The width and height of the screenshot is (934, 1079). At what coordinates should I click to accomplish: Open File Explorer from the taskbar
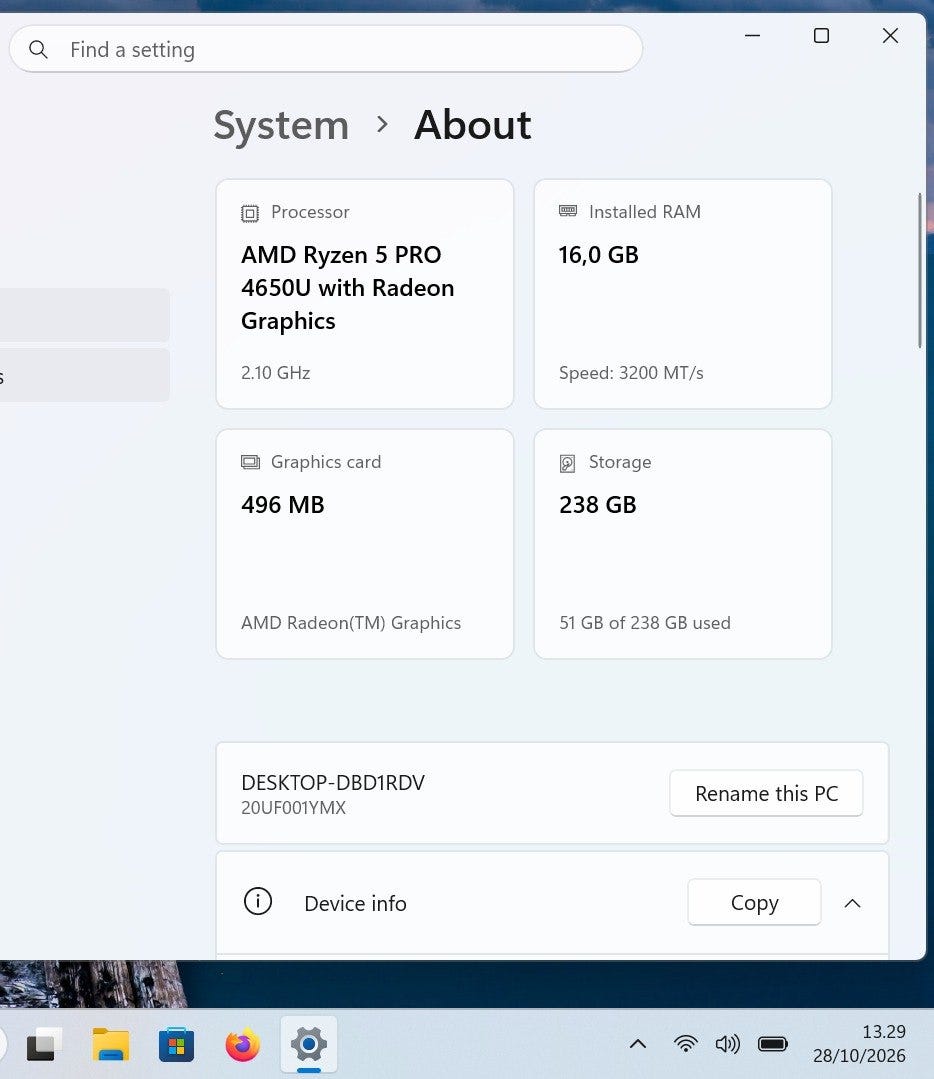(x=111, y=1045)
